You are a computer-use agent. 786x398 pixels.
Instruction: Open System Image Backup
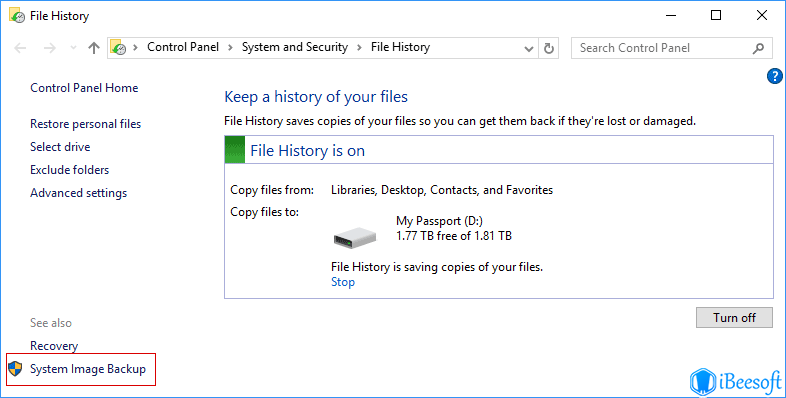pyautogui.click(x=88, y=369)
